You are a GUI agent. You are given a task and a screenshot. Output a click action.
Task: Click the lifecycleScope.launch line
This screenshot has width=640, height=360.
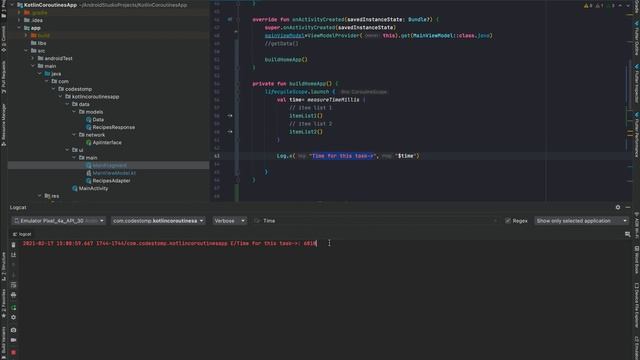coord(300,92)
